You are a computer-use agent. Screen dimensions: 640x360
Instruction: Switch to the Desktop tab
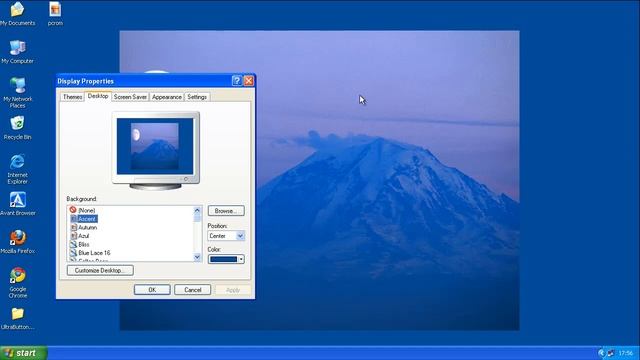(x=98, y=96)
